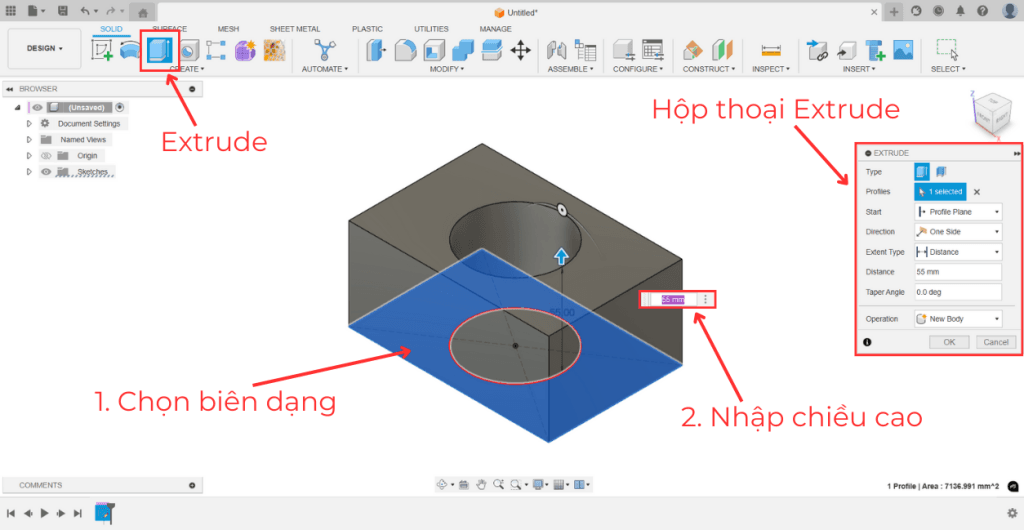
Task: Click the Insert Image icon
Action: coord(902,49)
